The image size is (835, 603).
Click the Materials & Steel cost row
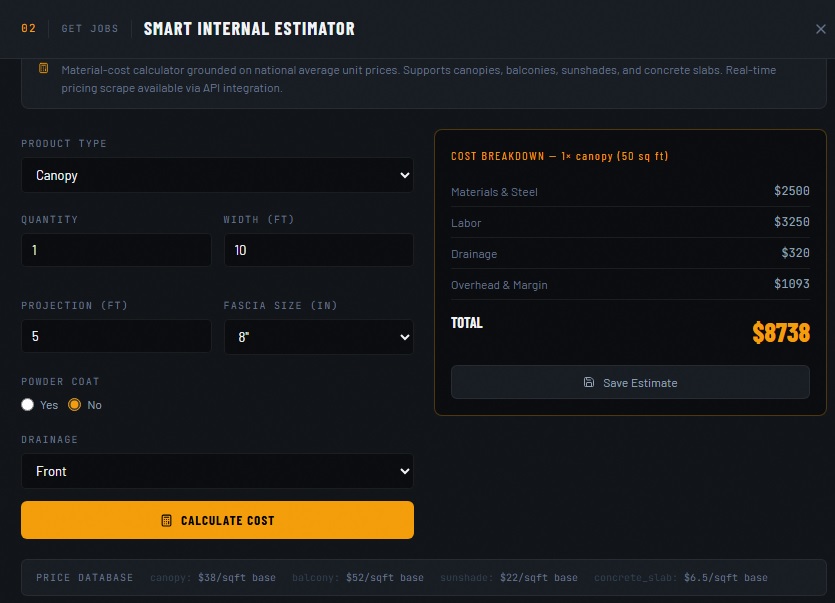pos(630,192)
